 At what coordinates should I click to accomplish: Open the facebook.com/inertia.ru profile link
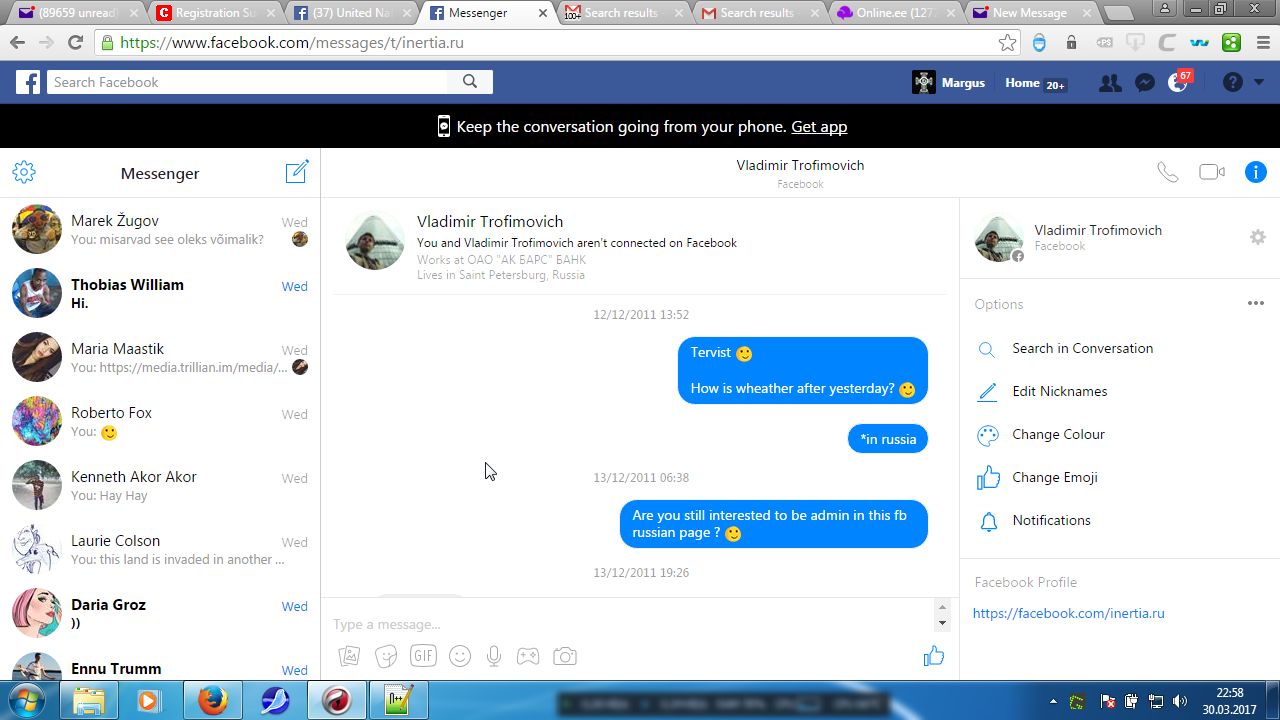pyautogui.click(x=1068, y=614)
